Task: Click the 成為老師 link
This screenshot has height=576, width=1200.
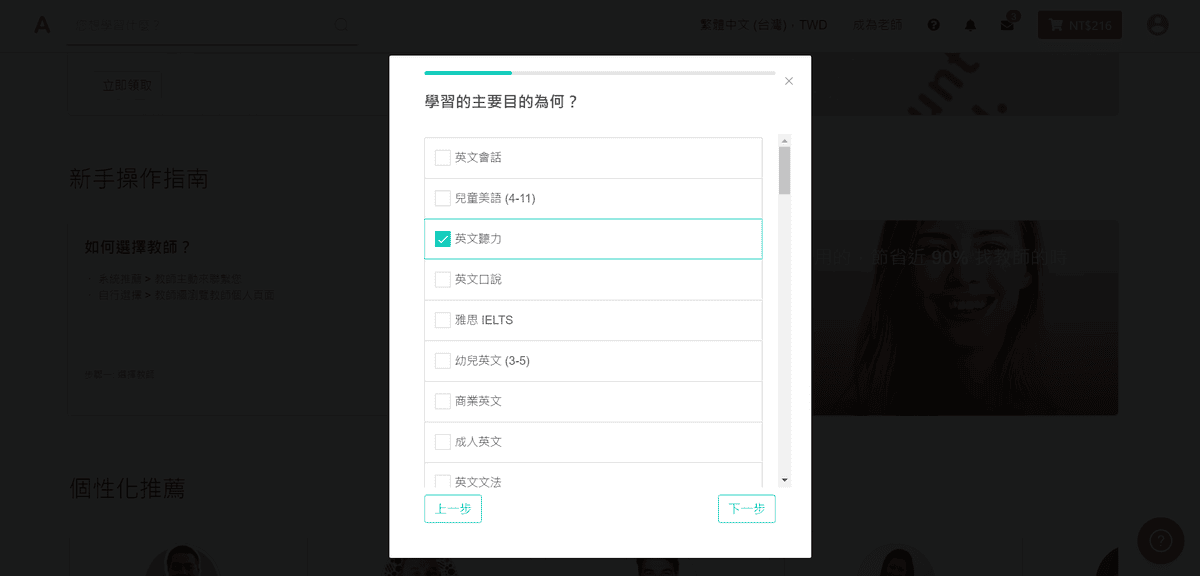Action: click(877, 24)
